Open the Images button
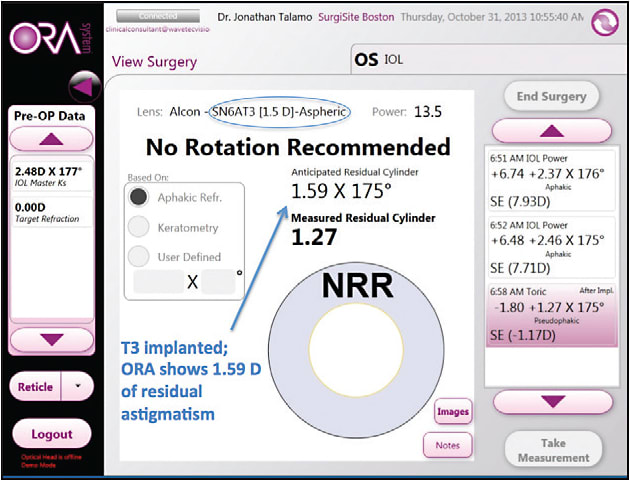The height and width of the screenshot is (481, 630). point(453,411)
